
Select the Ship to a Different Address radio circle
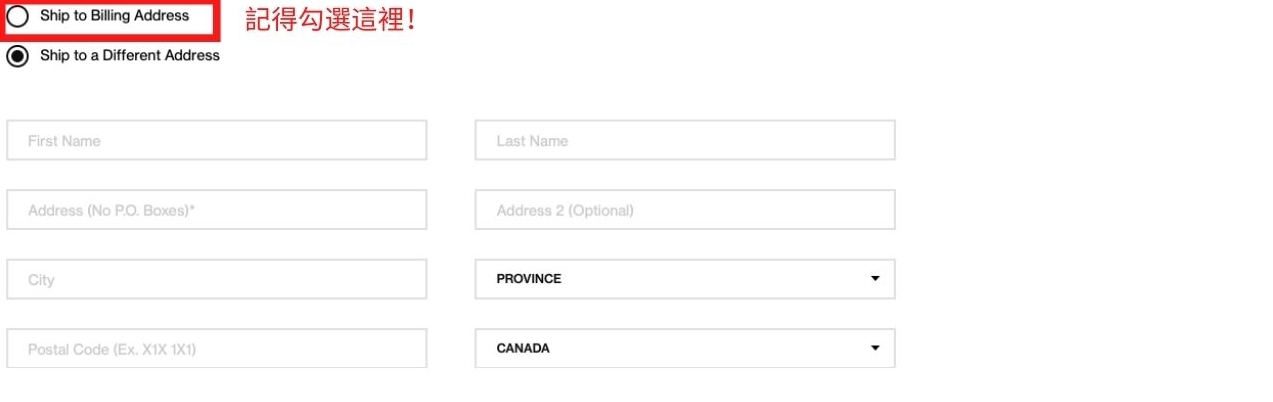18,56
